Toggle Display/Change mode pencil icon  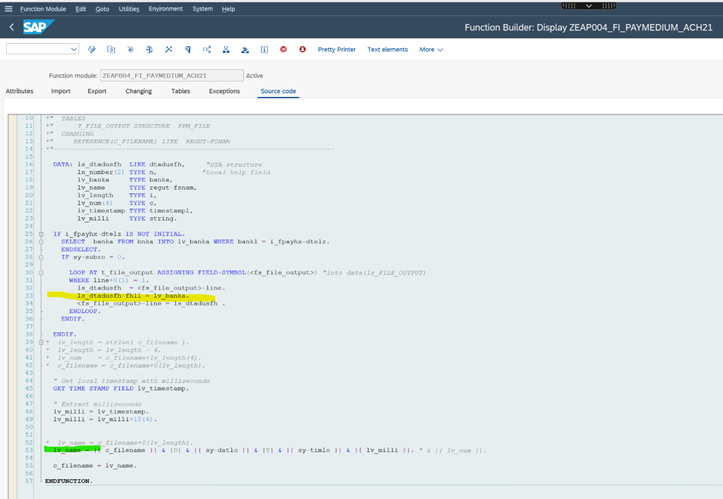[x=92, y=49]
